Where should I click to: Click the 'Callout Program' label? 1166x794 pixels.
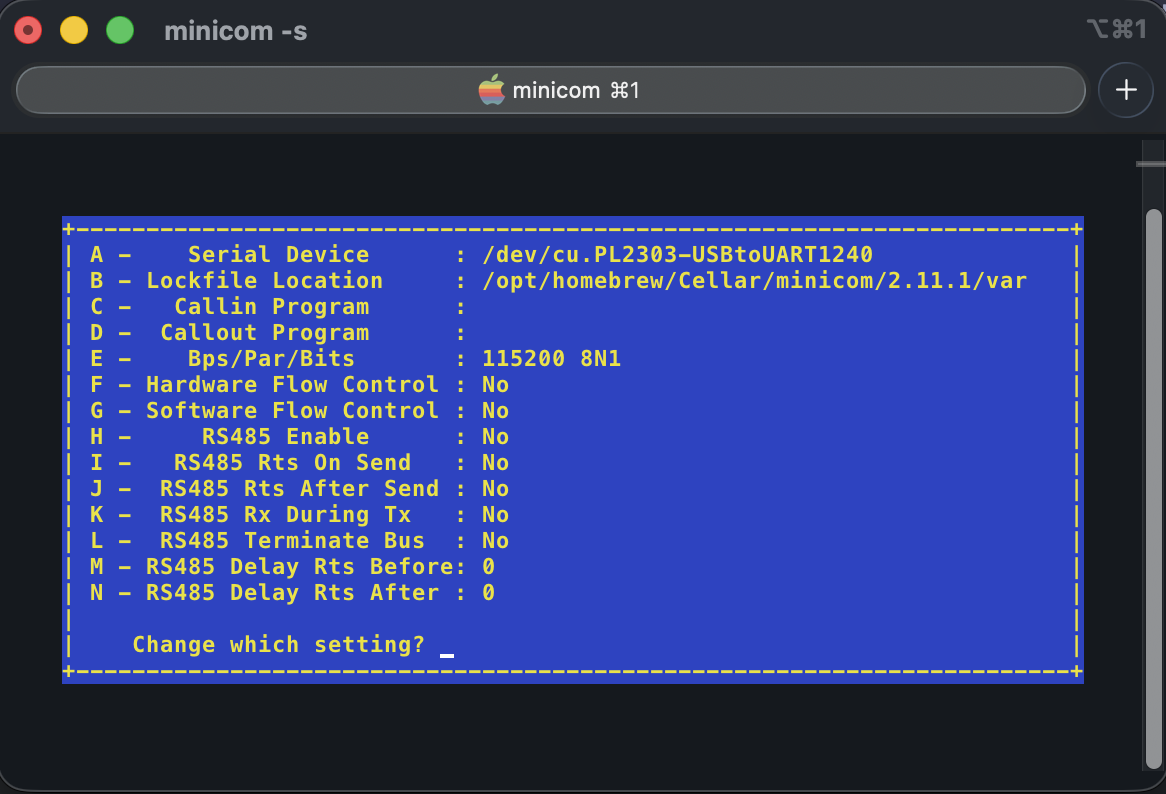coord(265,332)
